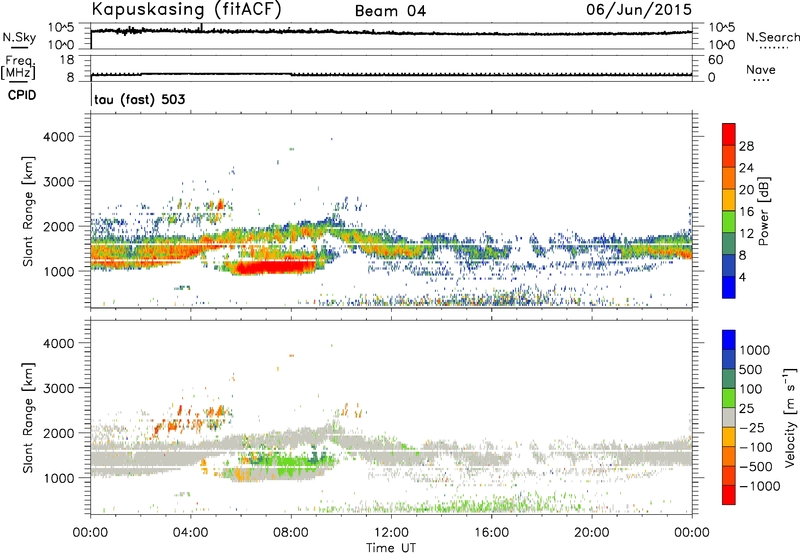Click the Velocity colorbar segment above 1000
800x554 pixels.
pyautogui.click(x=729, y=340)
